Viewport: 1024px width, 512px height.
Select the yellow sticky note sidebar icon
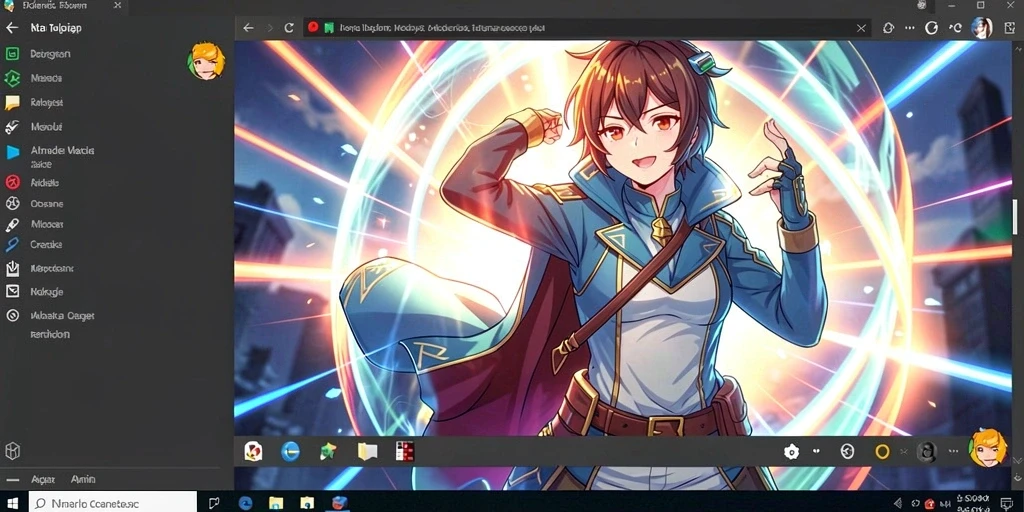12,103
